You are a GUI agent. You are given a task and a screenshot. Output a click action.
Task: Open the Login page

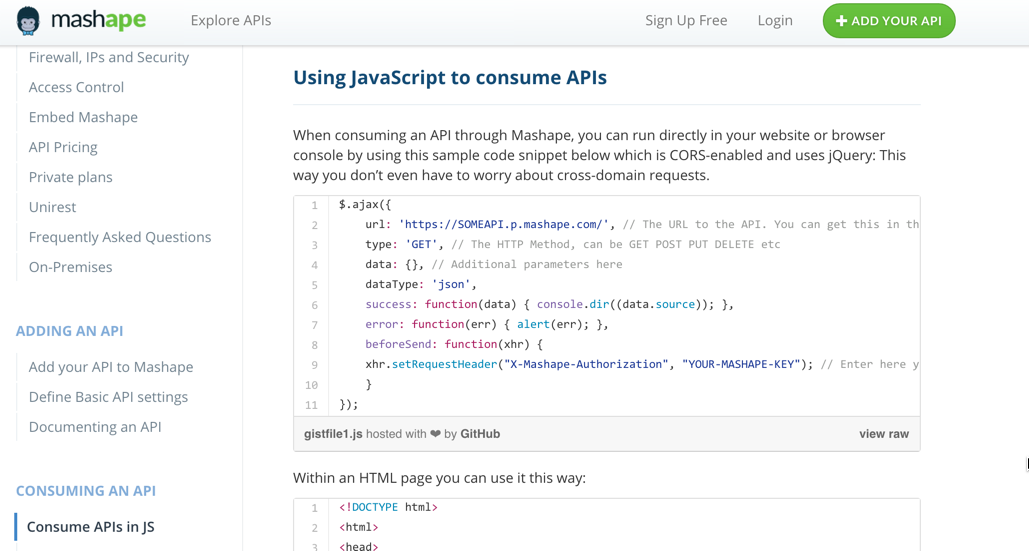pyautogui.click(x=774, y=20)
